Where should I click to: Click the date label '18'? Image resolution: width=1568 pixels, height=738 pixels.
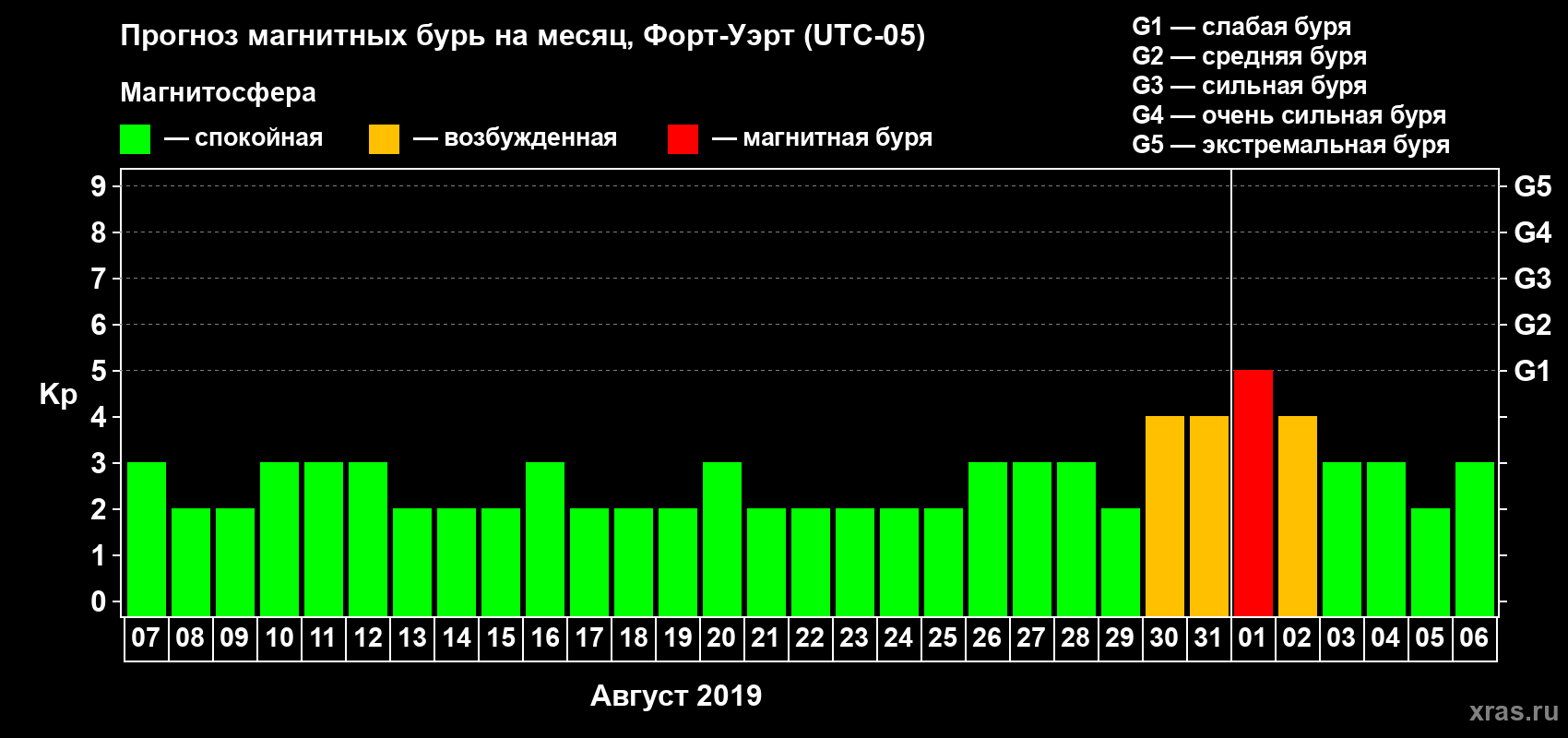(633, 637)
